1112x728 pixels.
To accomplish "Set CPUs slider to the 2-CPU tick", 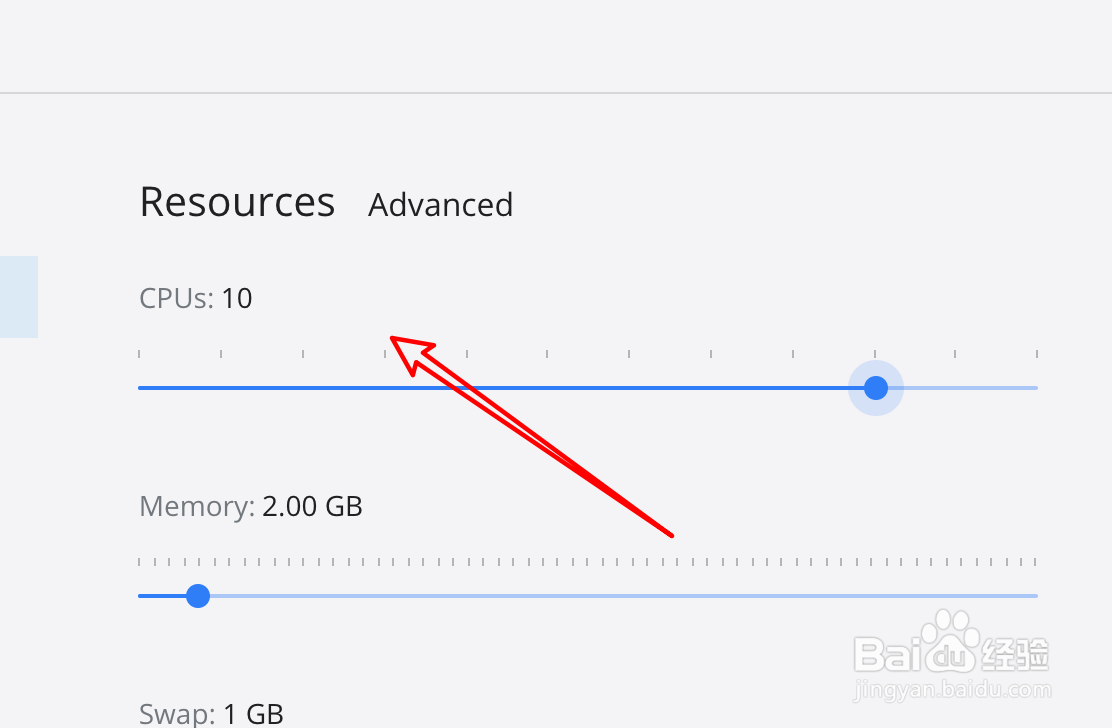I will [221, 387].
